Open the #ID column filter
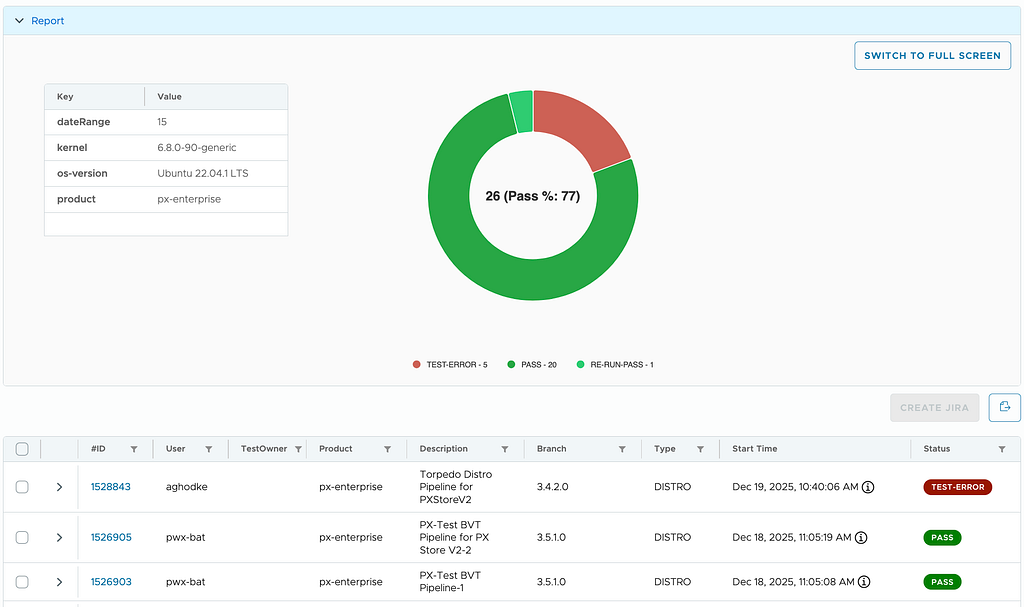Screen dimensions: 1024x607 134,450
